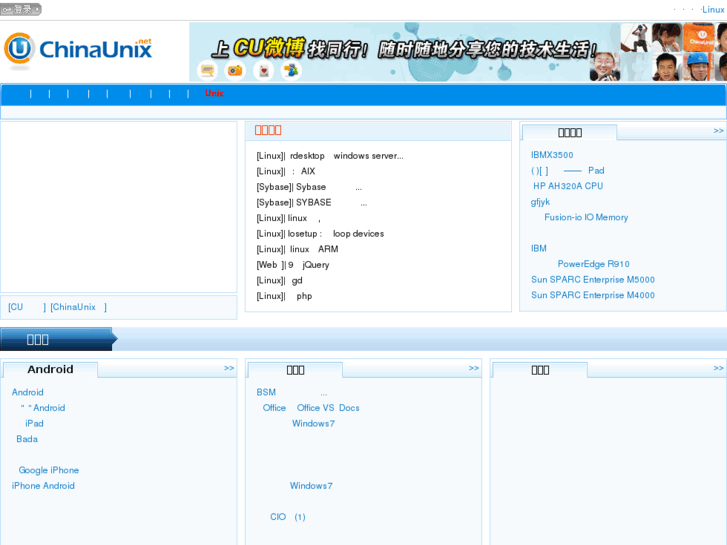Image resolution: width=727 pixels, height=545 pixels.
Task: Click the more arrows in the Android panel
Action: [229, 368]
